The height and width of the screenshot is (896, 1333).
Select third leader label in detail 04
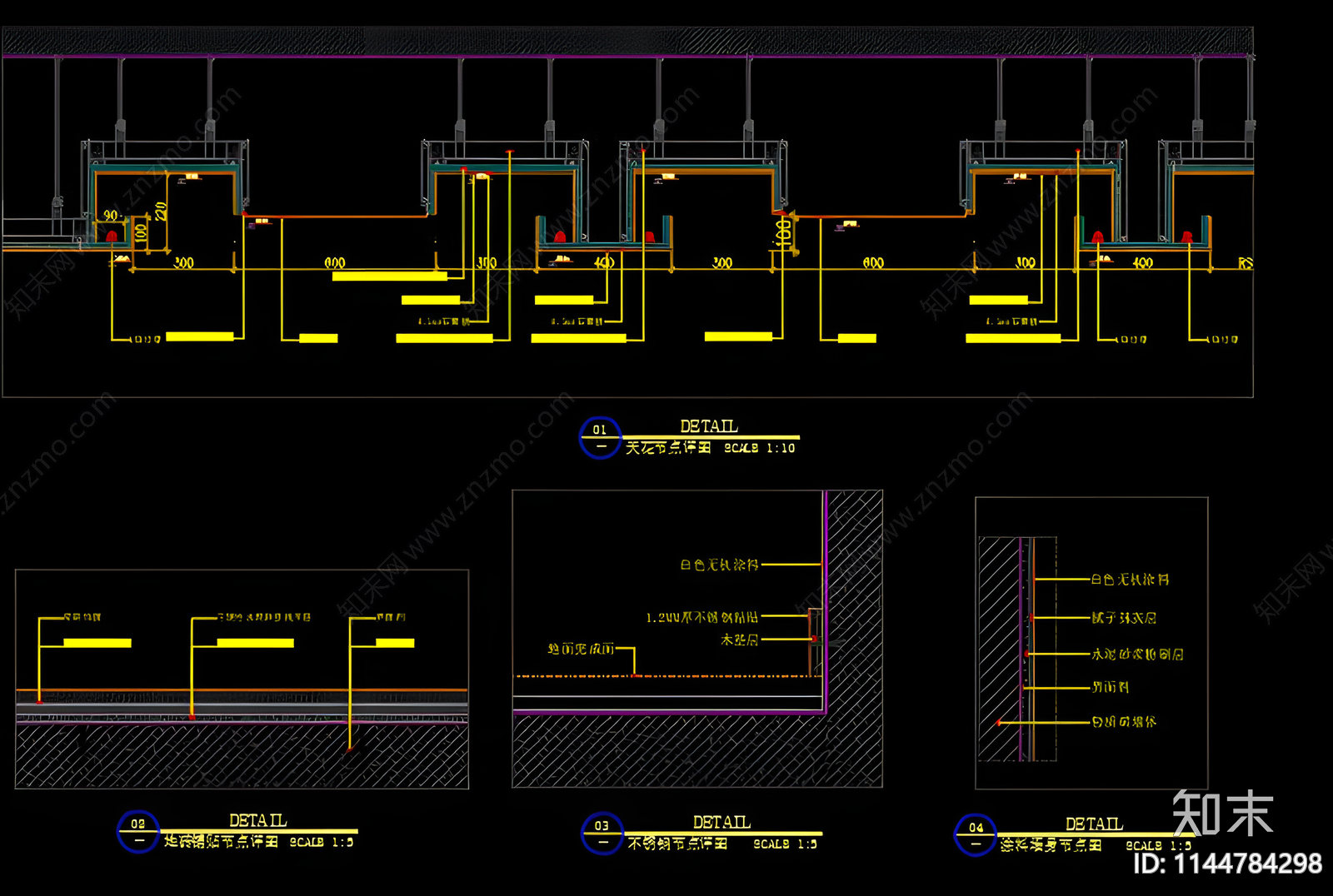[x=1137, y=655]
